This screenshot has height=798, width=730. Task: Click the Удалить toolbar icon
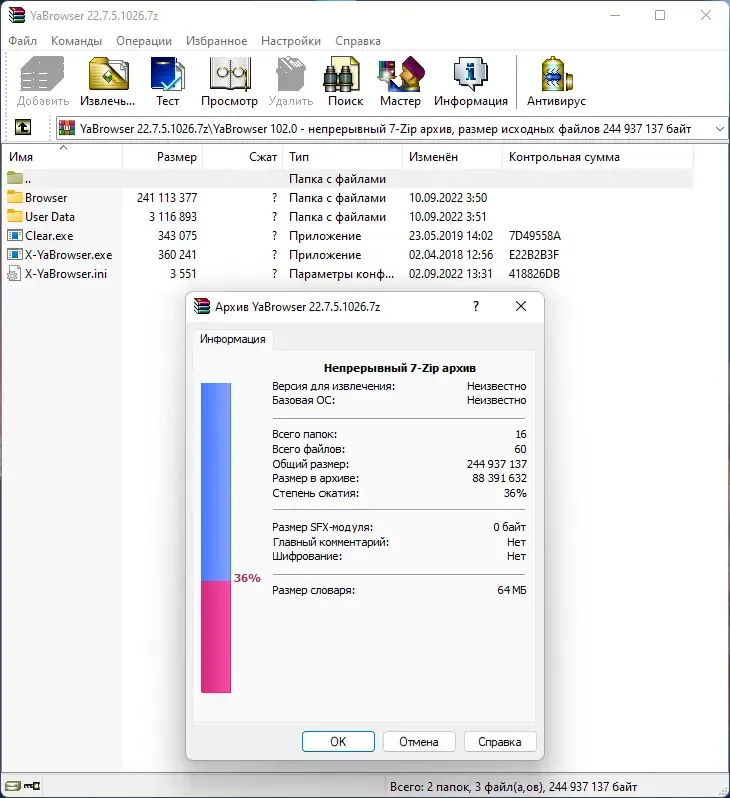coord(291,74)
